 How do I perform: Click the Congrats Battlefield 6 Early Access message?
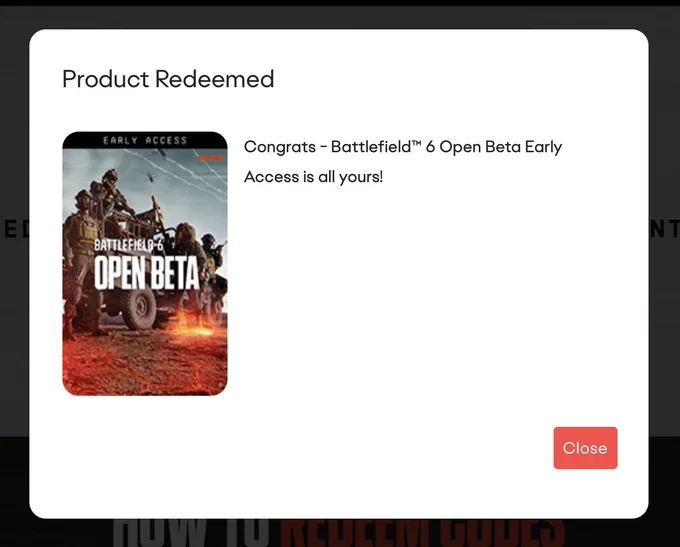pos(403,162)
